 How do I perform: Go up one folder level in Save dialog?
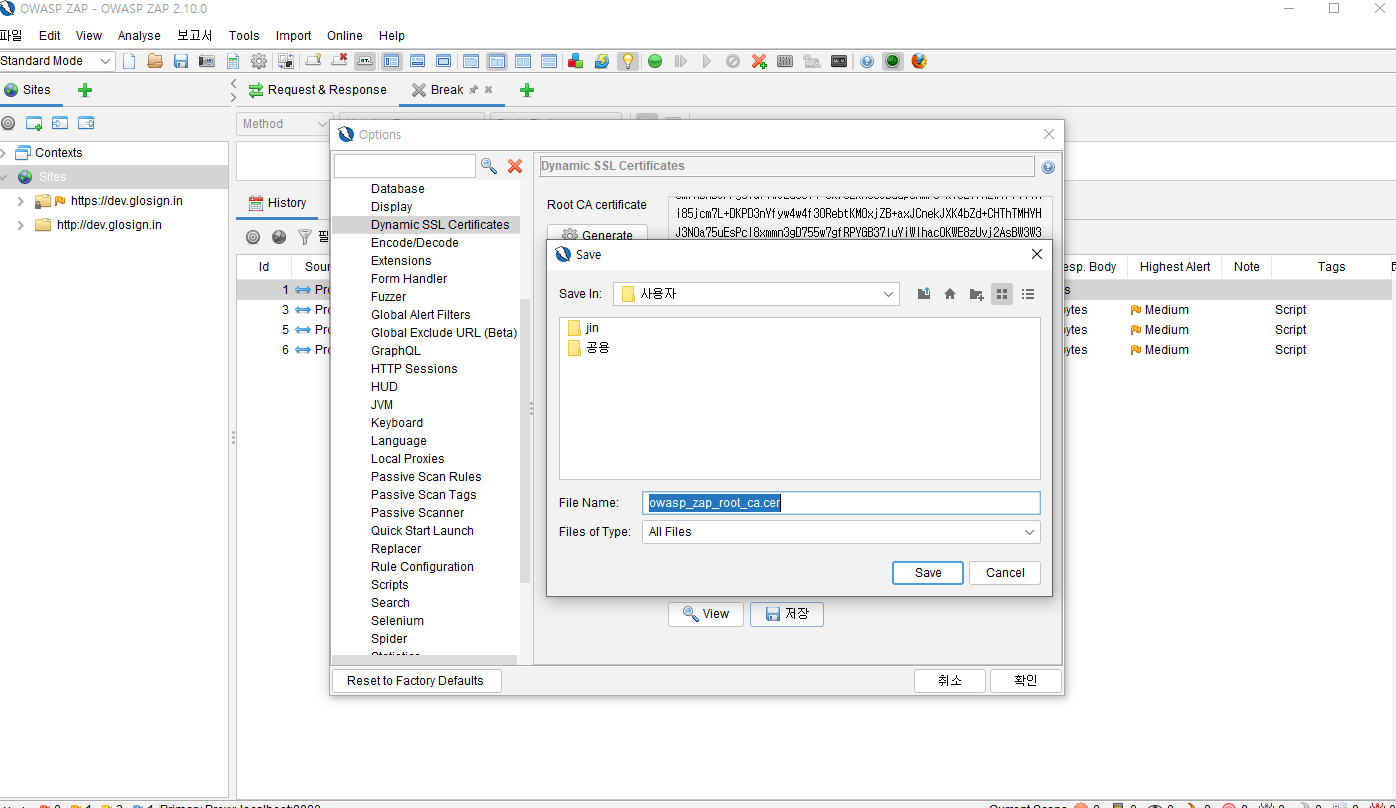tap(923, 294)
